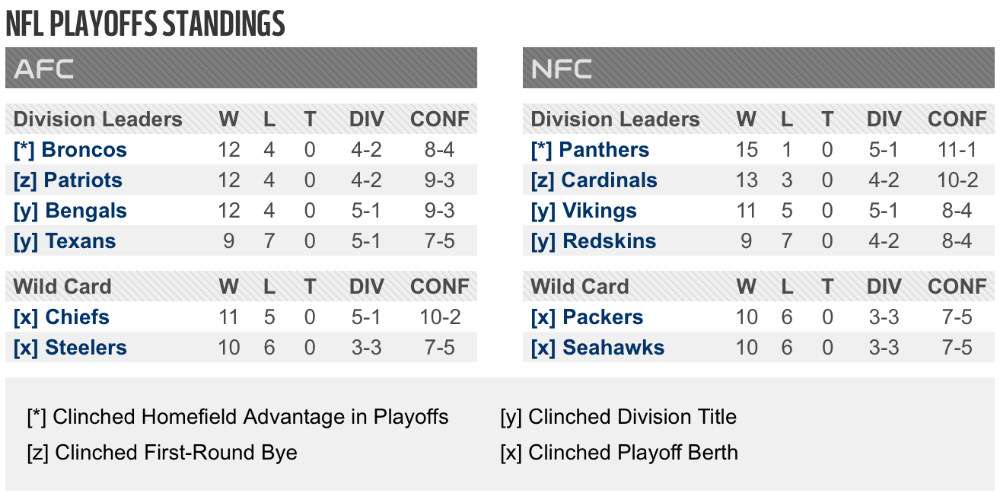Click the AFC conference header bar

241,68
